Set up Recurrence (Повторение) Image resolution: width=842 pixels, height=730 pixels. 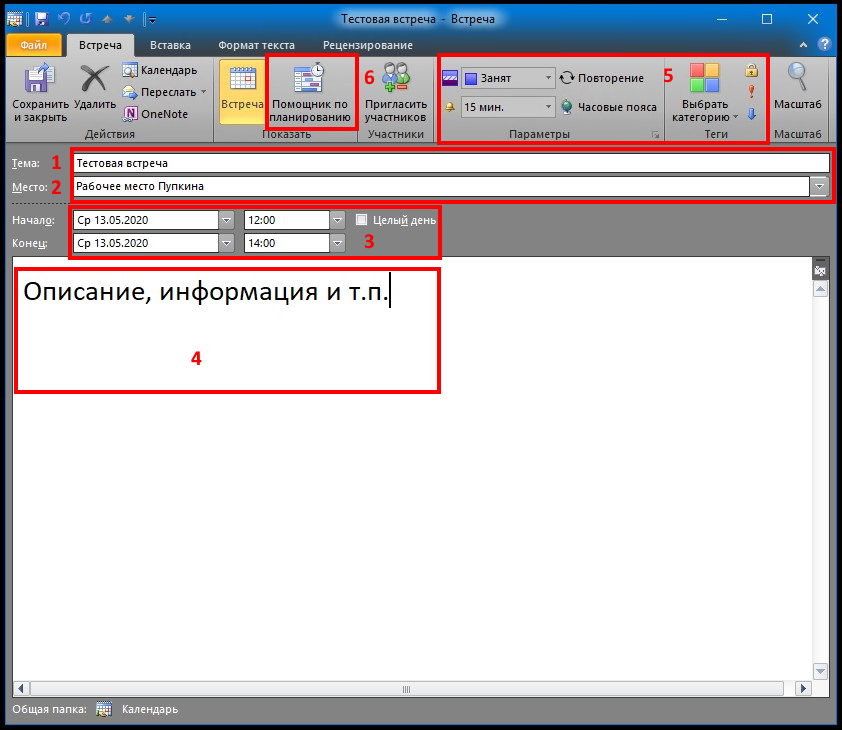click(x=601, y=78)
